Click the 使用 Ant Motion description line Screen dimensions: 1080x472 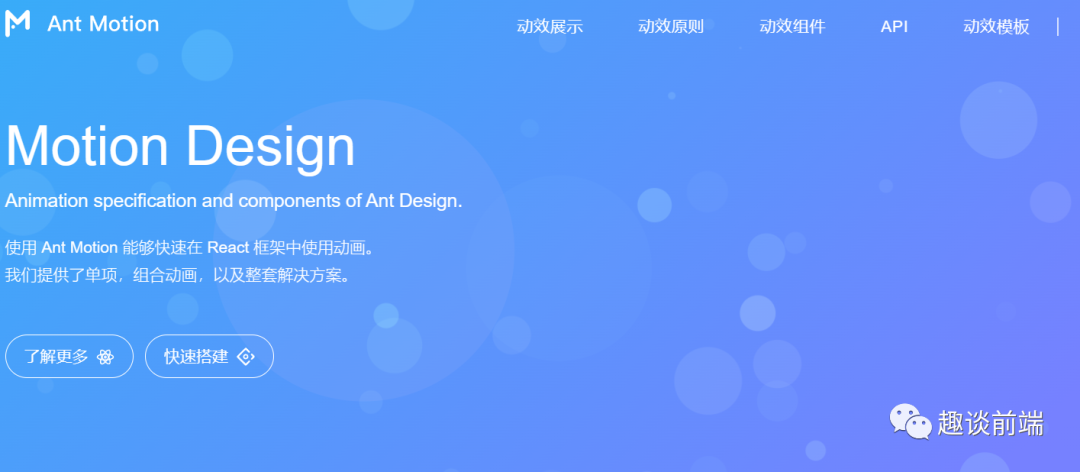pyautogui.click(x=191, y=248)
